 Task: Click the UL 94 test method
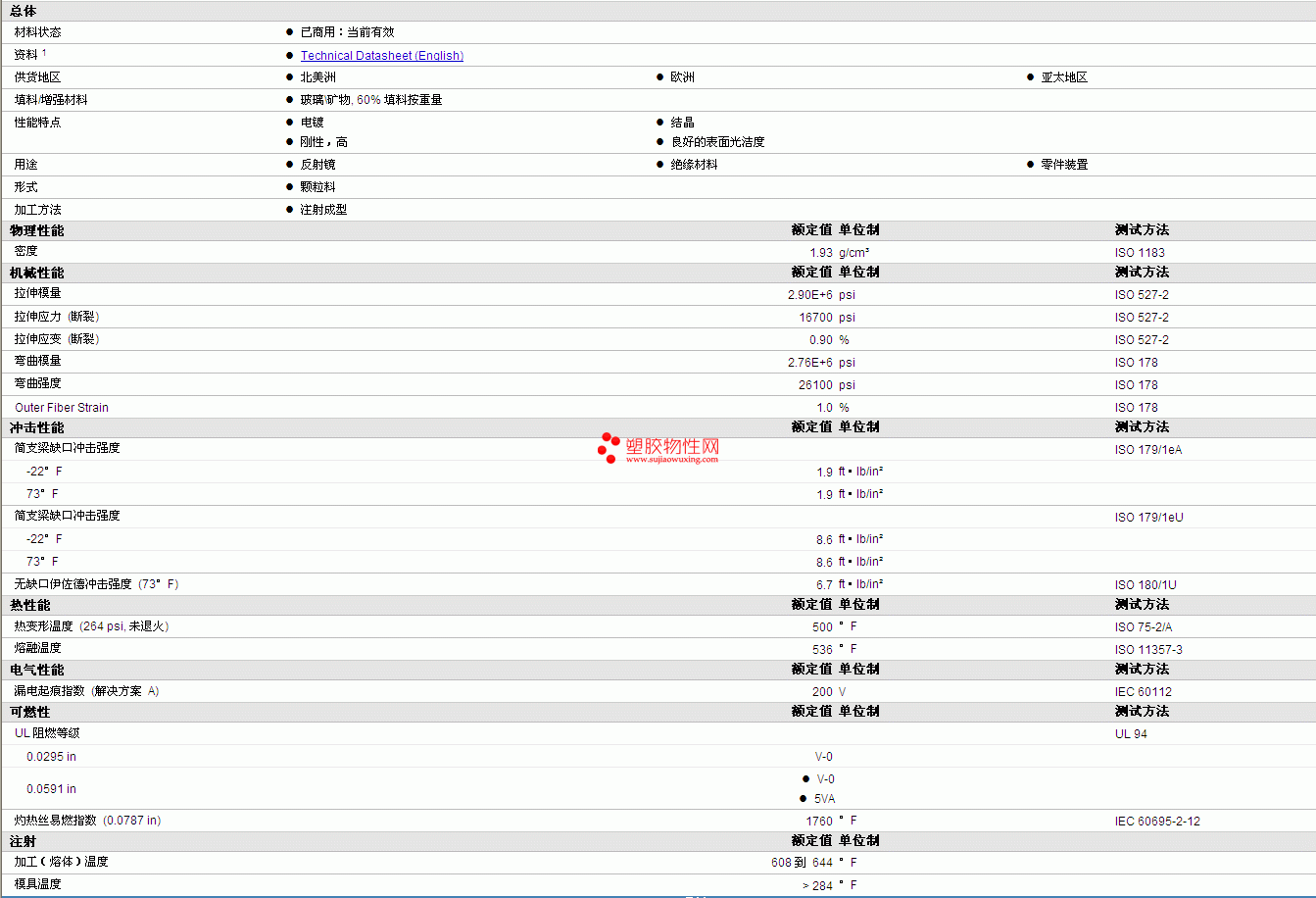click(x=1131, y=734)
